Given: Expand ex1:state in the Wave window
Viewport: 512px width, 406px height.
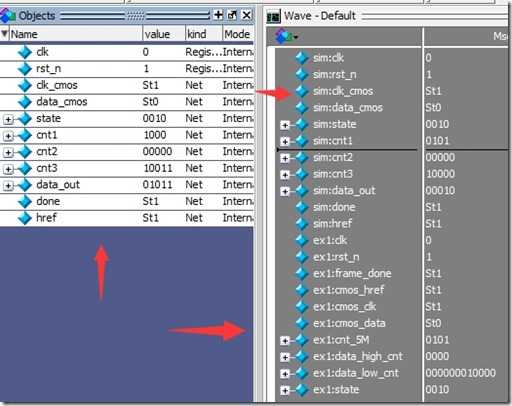Looking at the screenshot, I should (285, 390).
